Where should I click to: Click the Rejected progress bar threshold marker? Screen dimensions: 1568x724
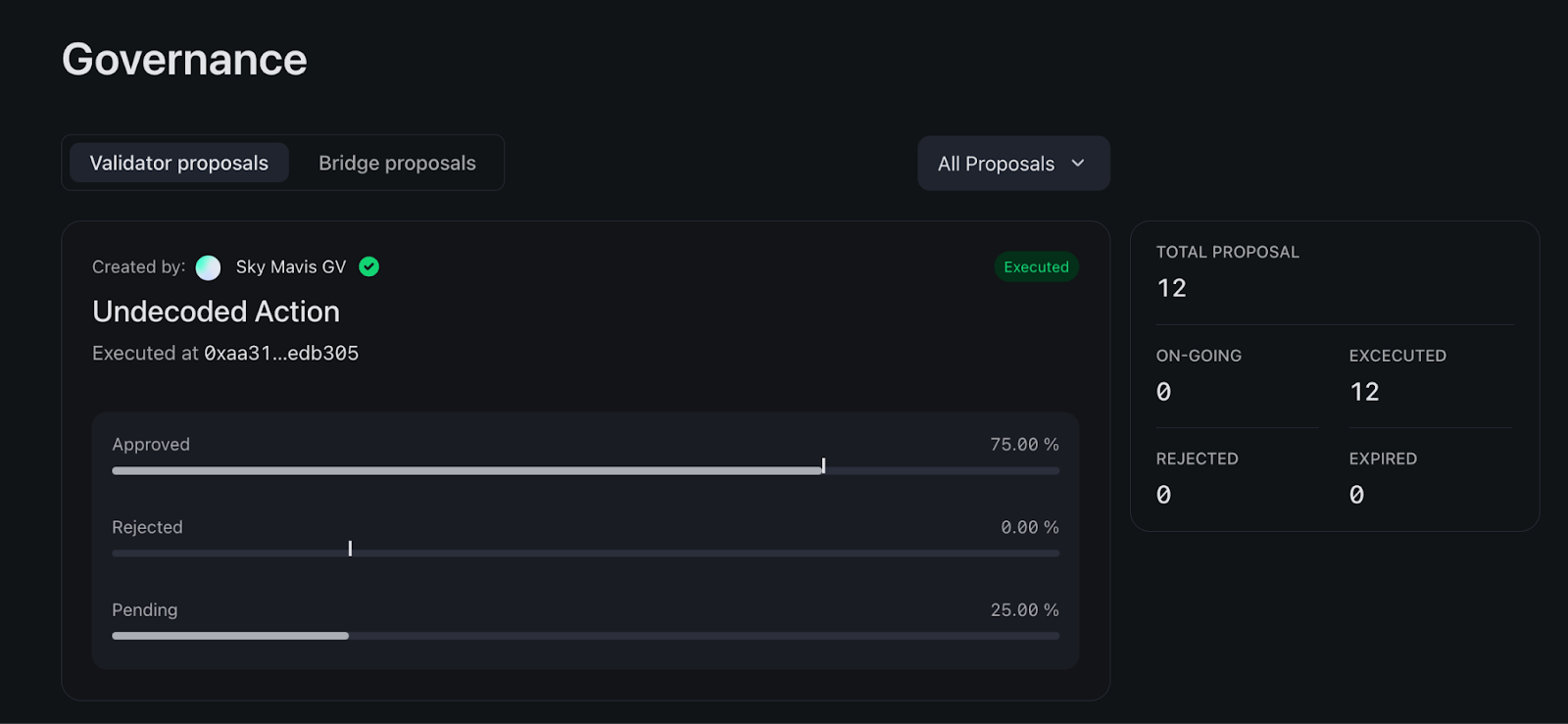[x=350, y=549]
